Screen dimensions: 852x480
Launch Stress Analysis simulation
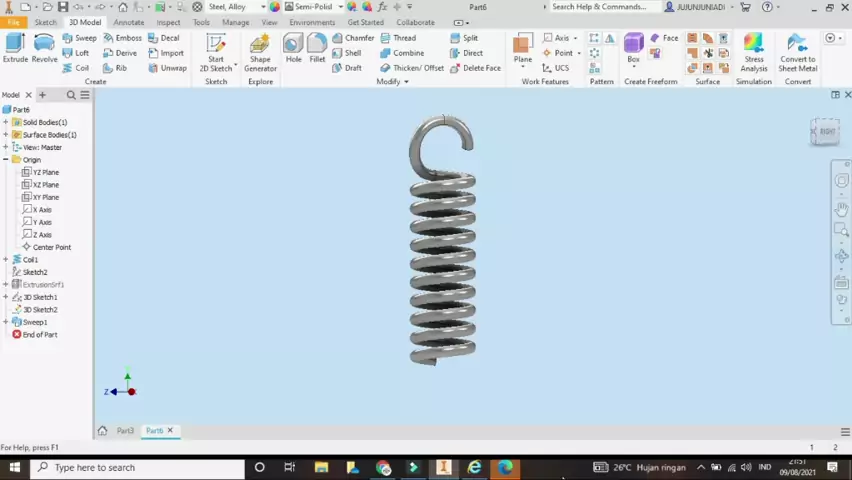(753, 50)
